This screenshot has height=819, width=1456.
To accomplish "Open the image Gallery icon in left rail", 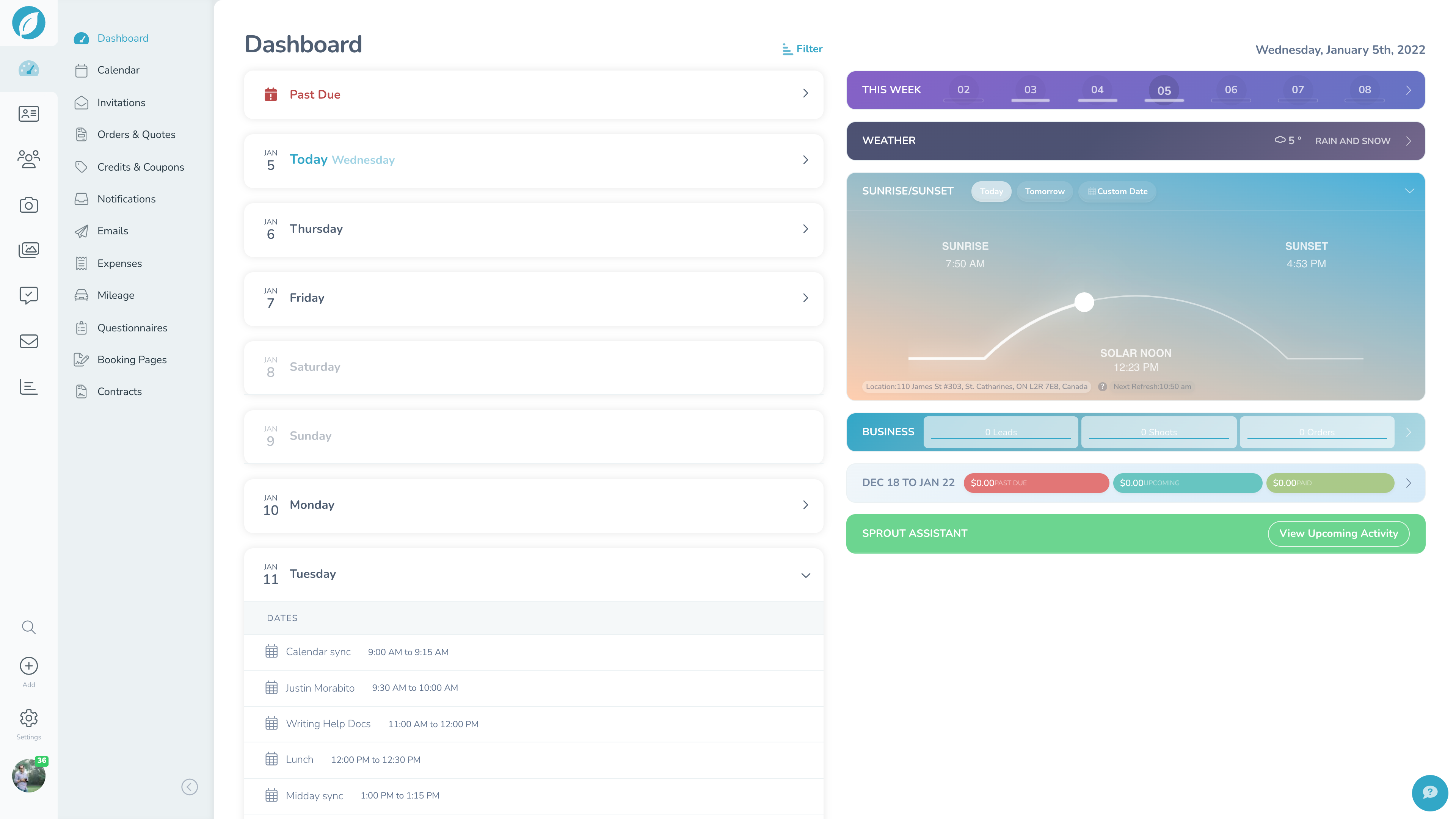I will (28, 250).
